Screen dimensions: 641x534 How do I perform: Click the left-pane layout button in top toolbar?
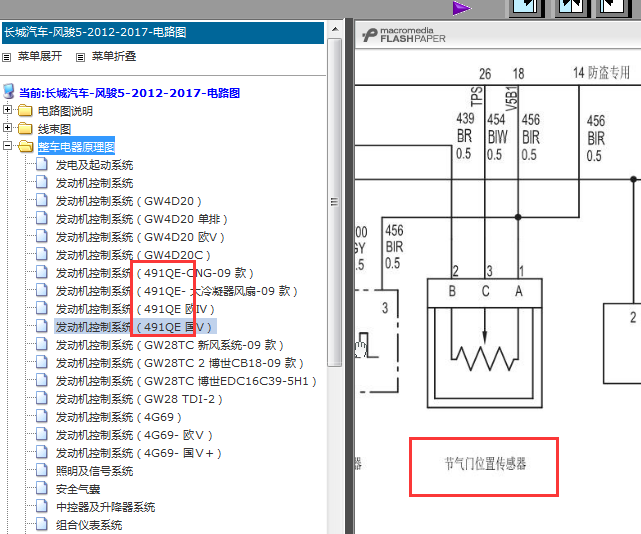pyautogui.click(x=527, y=7)
